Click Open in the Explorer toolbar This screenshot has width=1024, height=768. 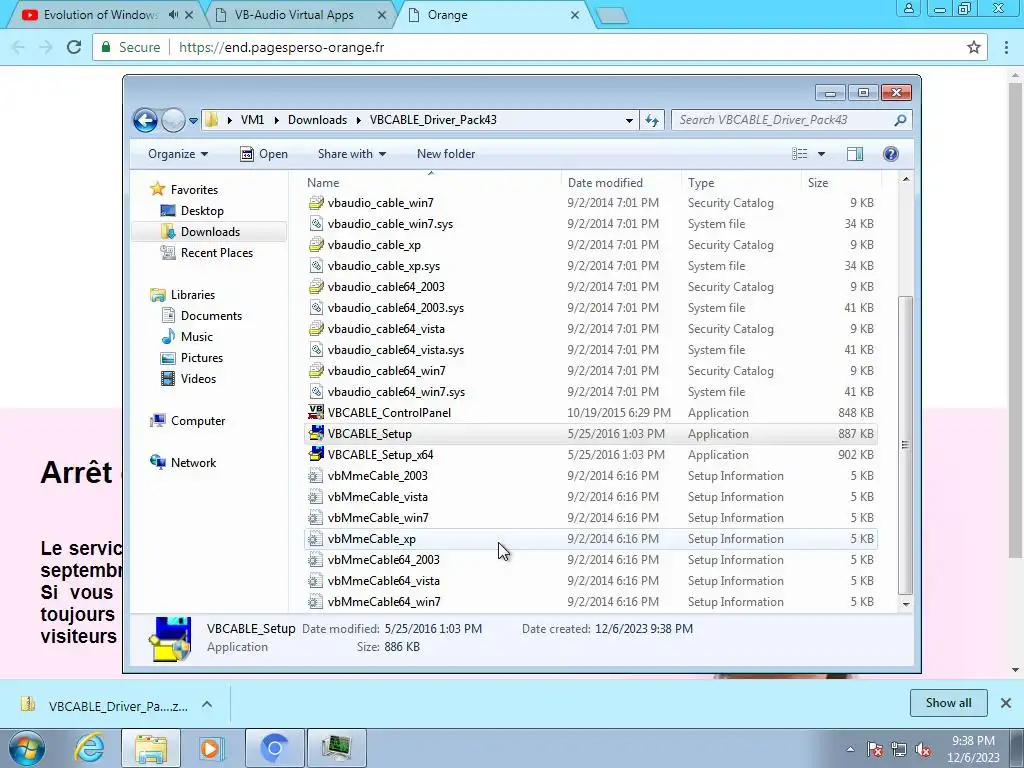pyautogui.click(x=264, y=154)
